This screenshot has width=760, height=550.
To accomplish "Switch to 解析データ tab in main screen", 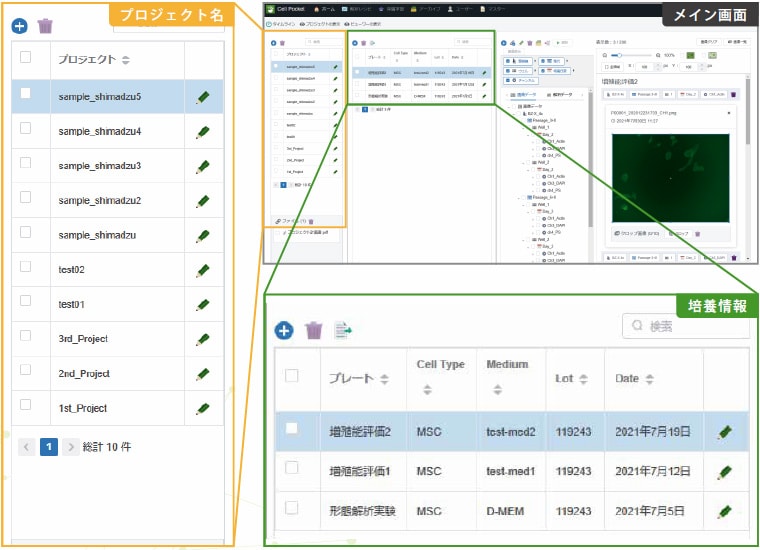I will 559,94.
